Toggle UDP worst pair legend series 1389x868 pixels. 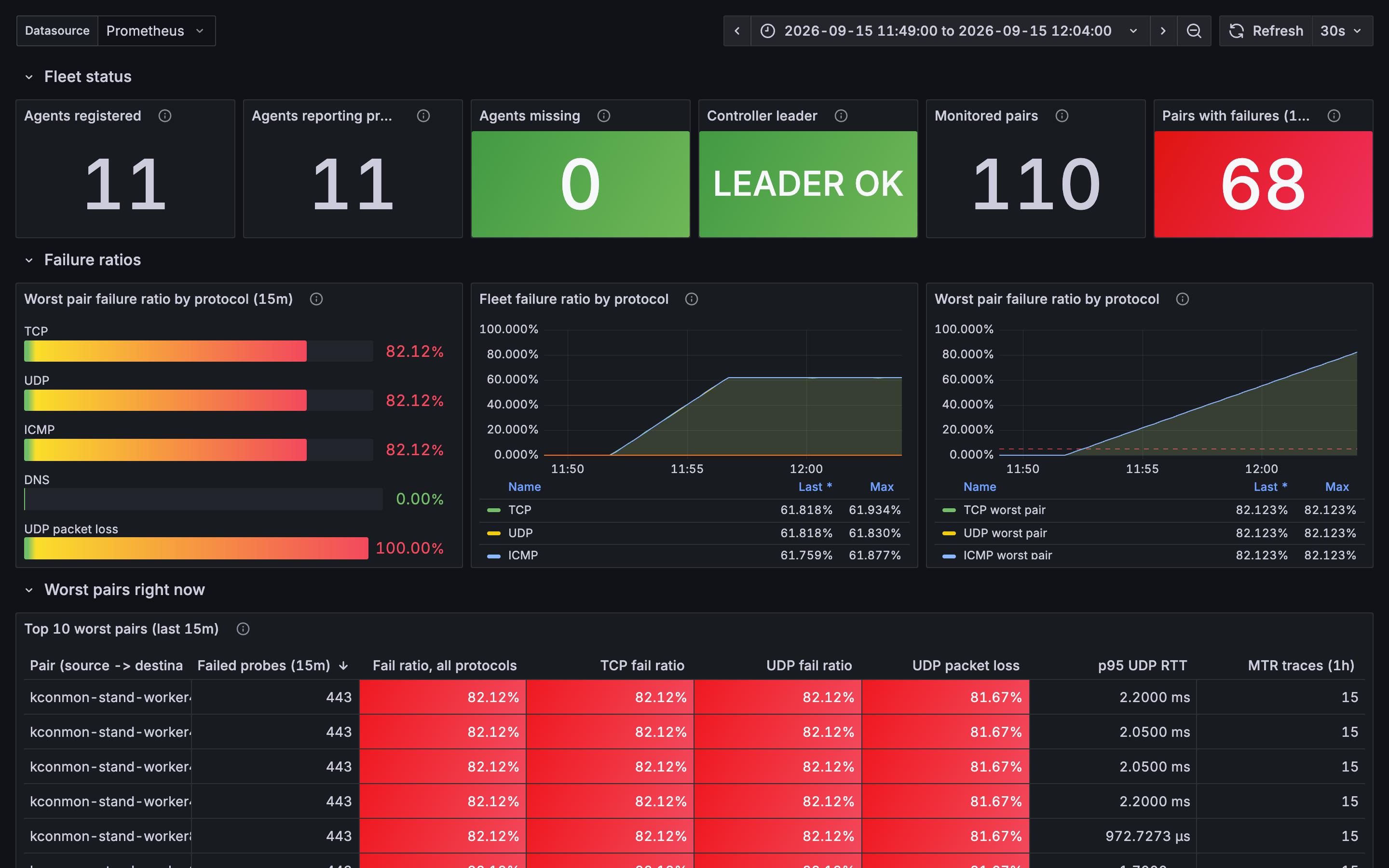click(x=1005, y=533)
